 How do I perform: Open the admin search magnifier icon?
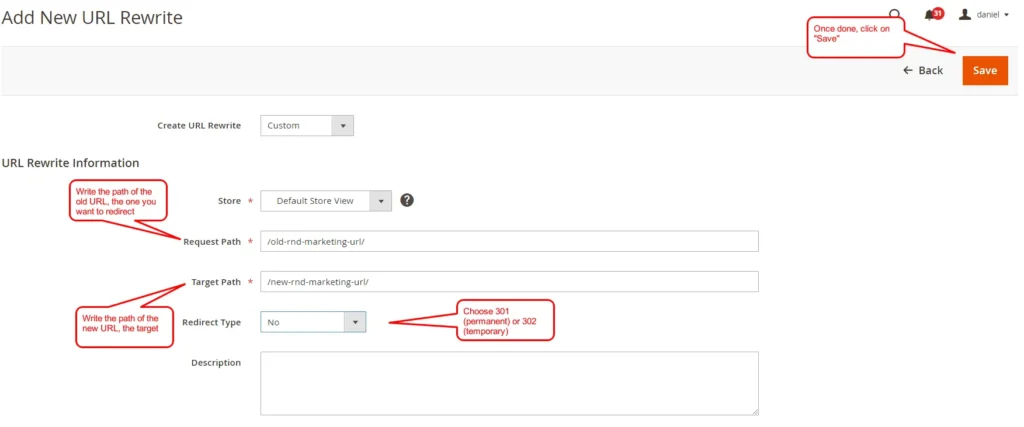tap(894, 14)
